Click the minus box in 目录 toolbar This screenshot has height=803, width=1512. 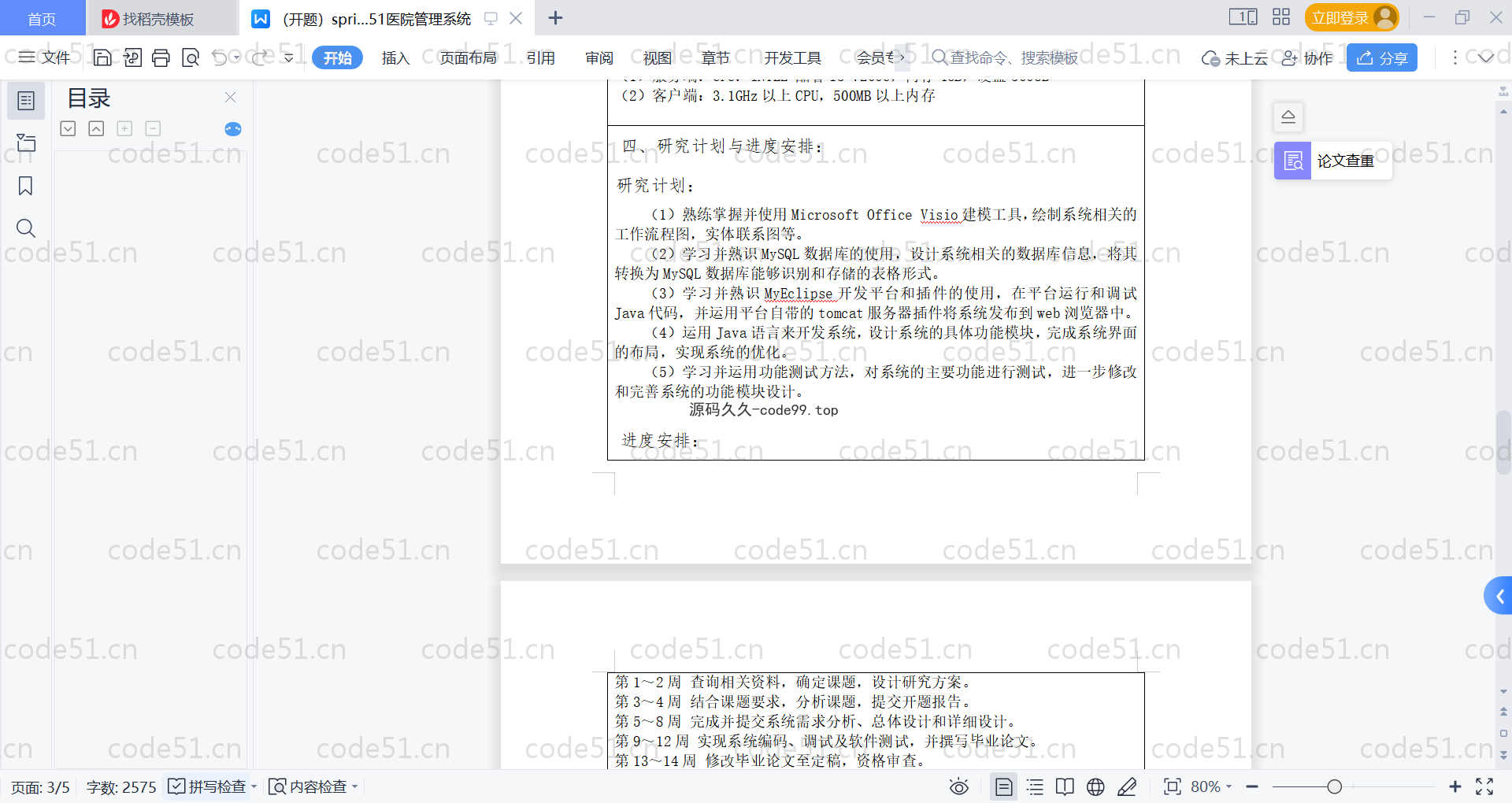(153, 128)
